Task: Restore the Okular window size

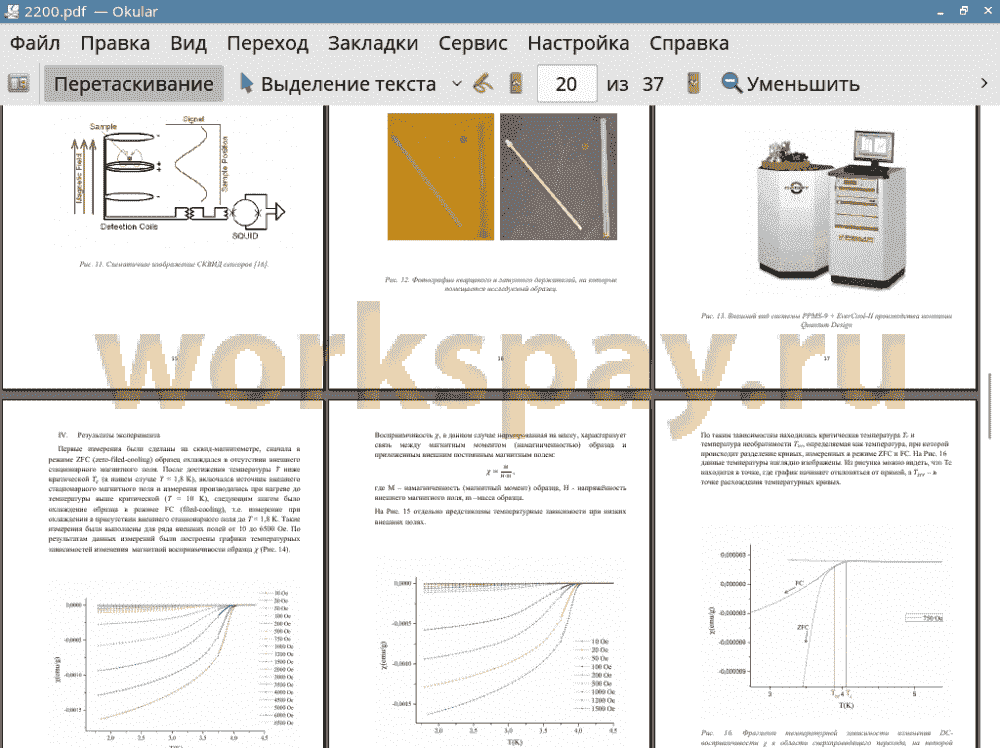Action: click(964, 11)
